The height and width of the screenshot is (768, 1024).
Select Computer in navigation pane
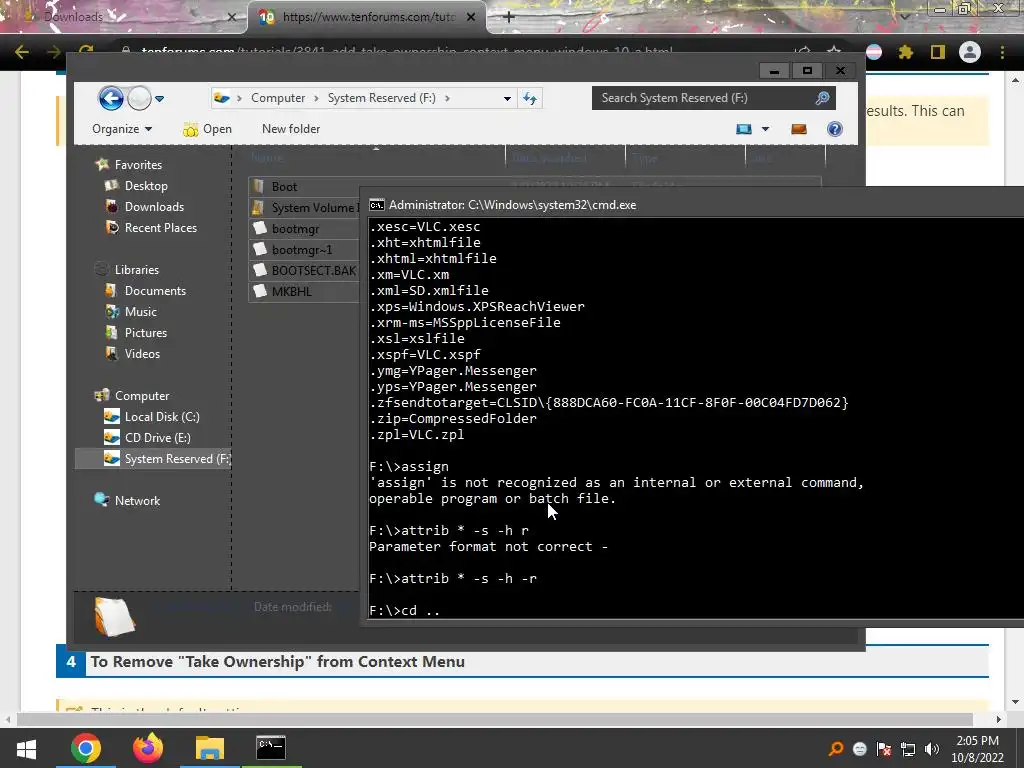coord(132,395)
